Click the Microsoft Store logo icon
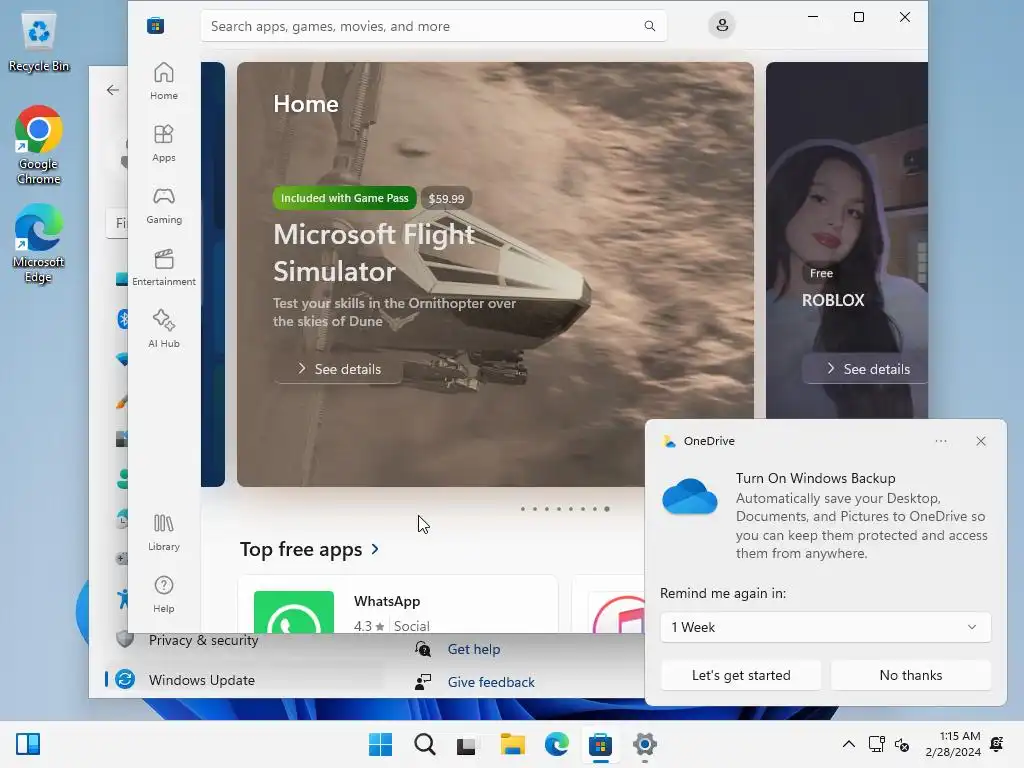 pyautogui.click(x=155, y=26)
